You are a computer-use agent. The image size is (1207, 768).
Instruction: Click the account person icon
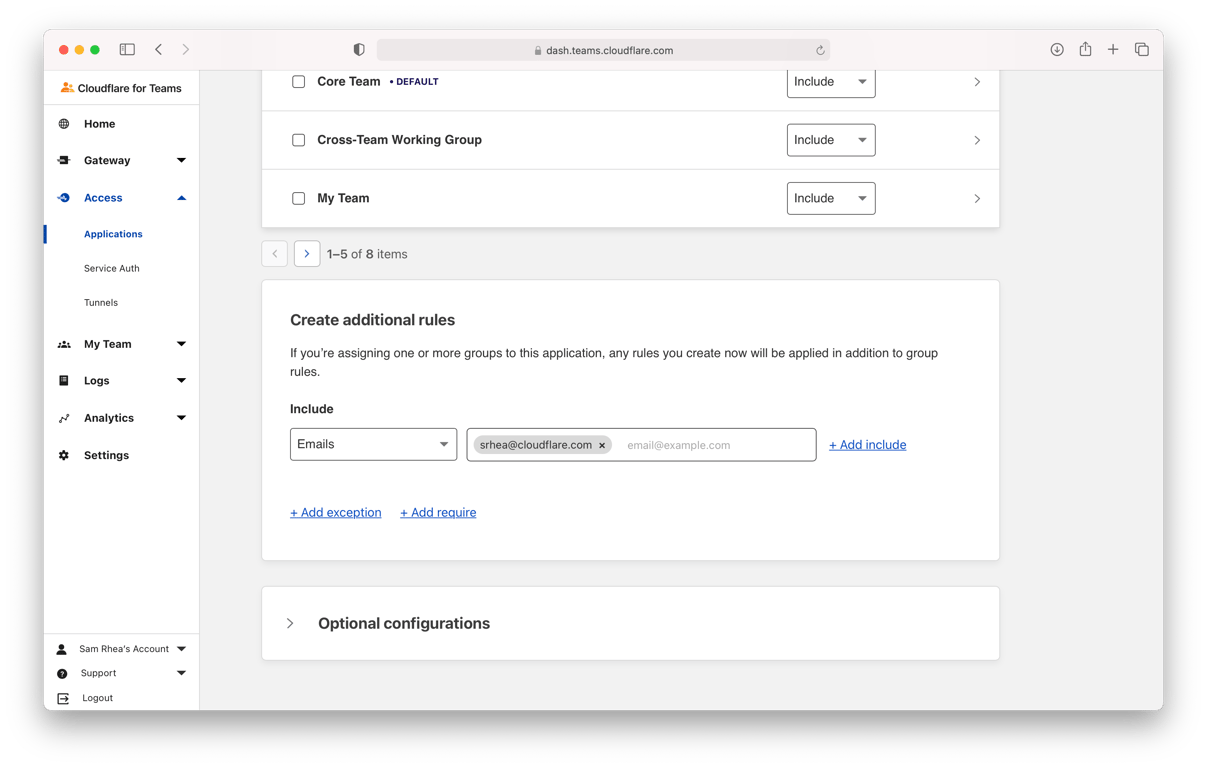pos(62,649)
